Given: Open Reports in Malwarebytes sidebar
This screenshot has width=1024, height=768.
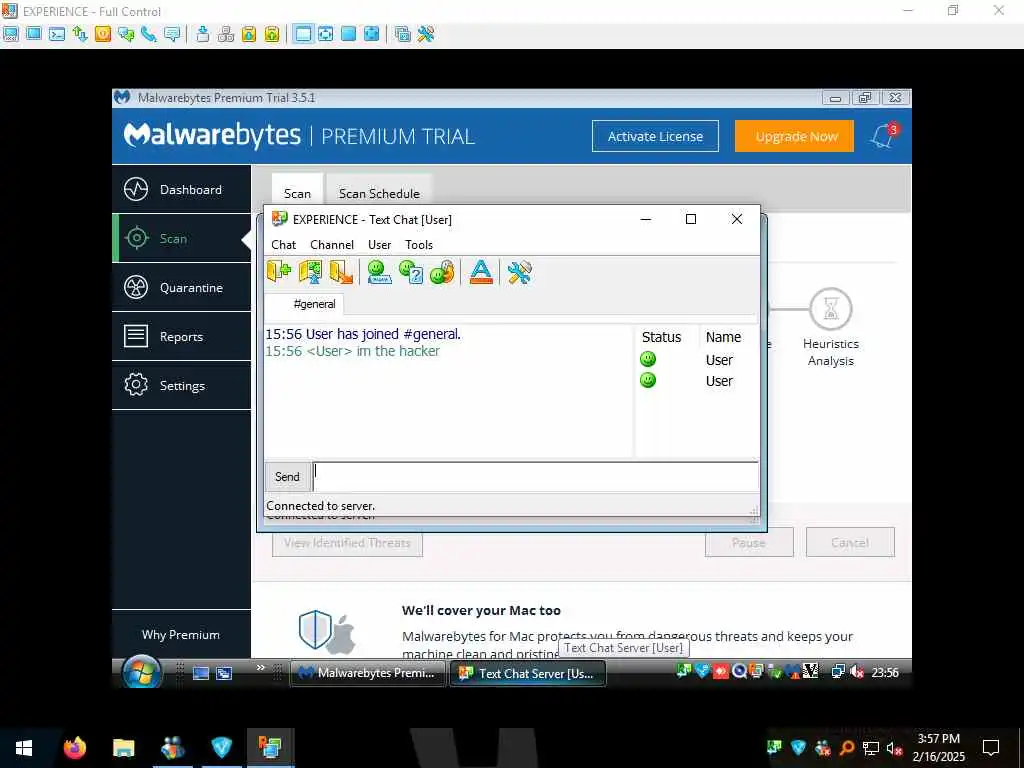Looking at the screenshot, I should 182,336.
